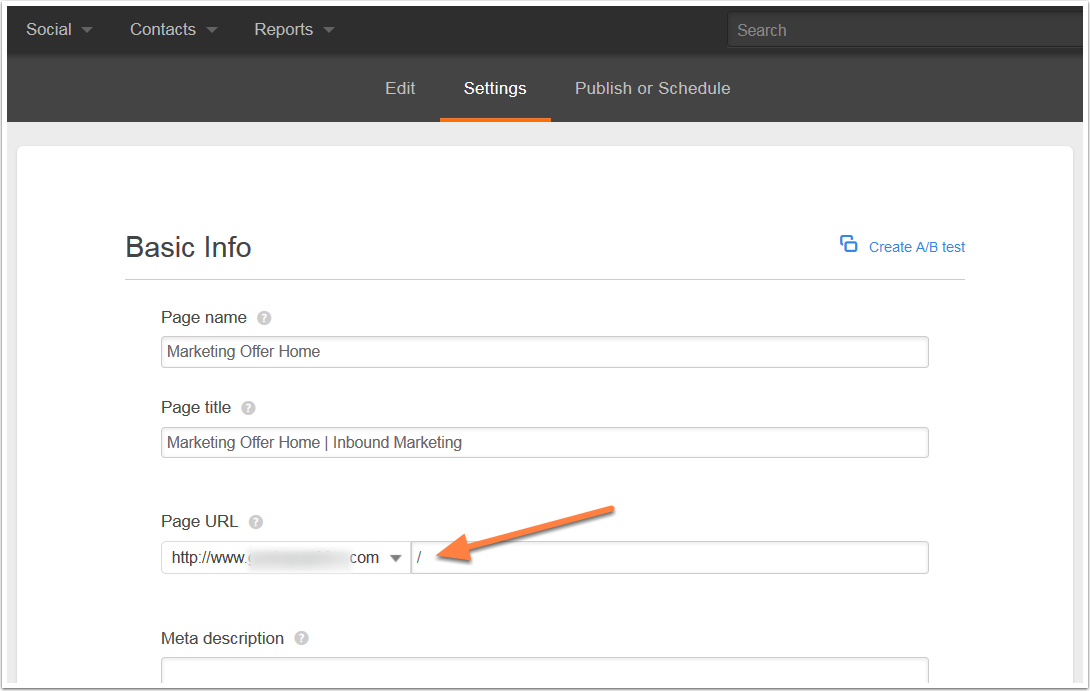The image size is (1090, 691).
Task: Click the Basic Info heading
Action: [188, 247]
